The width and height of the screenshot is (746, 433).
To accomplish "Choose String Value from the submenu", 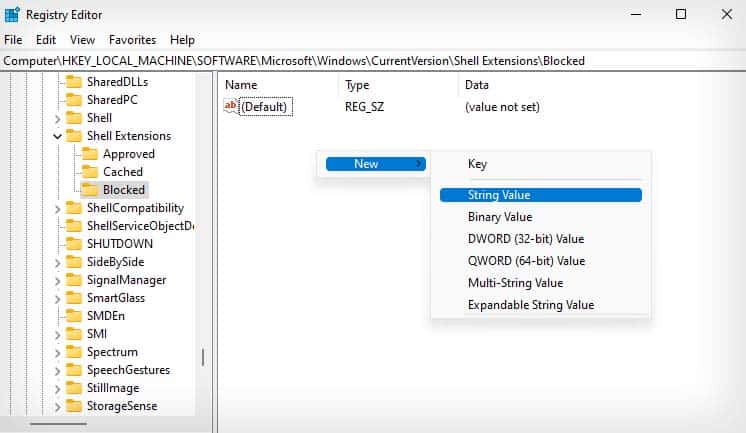I will coord(540,195).
